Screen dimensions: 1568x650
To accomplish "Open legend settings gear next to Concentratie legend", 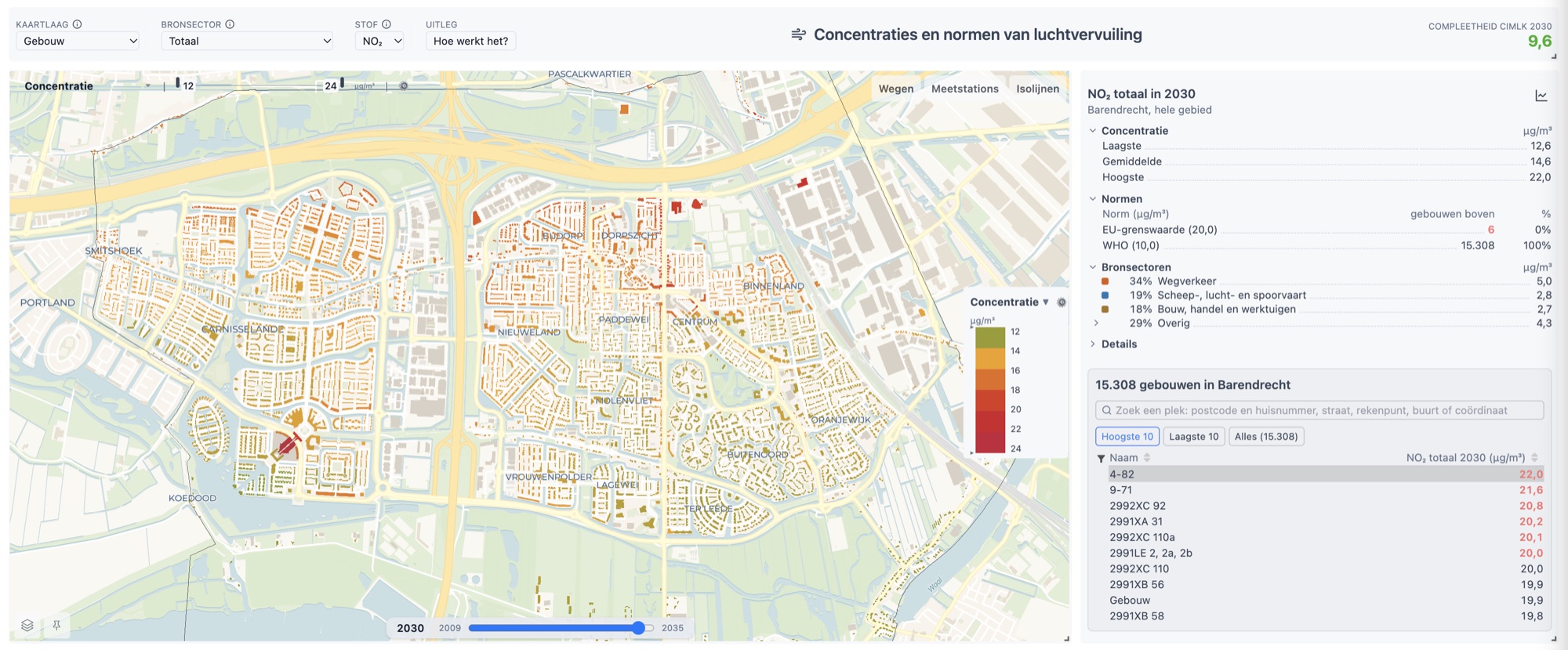I will pyautogui.click(x=1062, y=303).
